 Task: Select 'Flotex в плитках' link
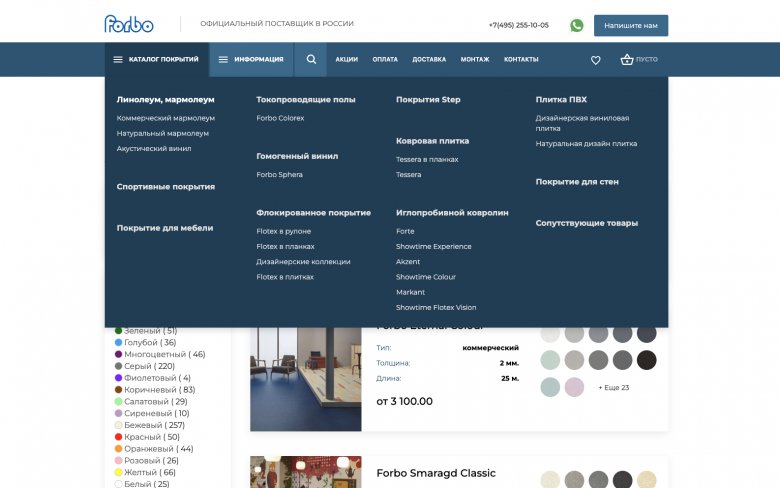[285, 277]
